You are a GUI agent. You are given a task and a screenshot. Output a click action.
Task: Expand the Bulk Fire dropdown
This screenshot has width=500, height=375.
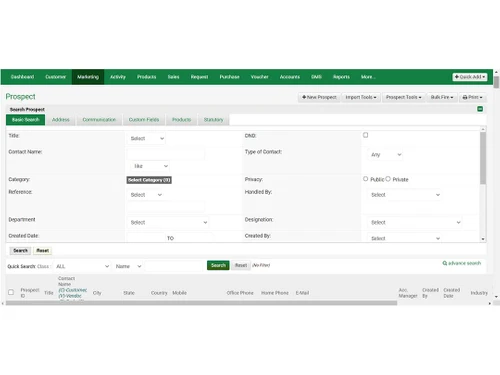pyautogui.click(x=442, y=97)
